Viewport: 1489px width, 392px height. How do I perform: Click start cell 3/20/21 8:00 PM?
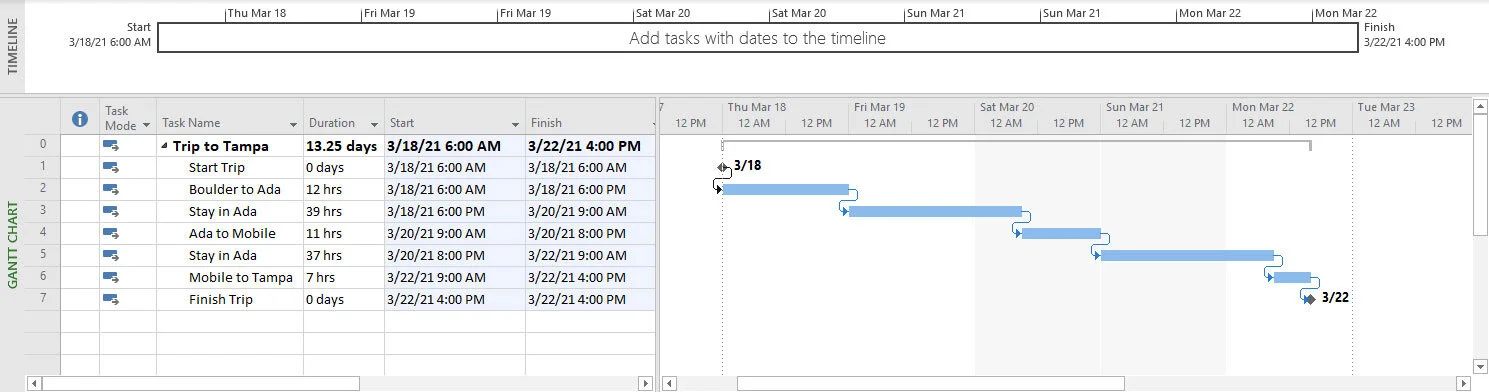click(x=455, y=256)
